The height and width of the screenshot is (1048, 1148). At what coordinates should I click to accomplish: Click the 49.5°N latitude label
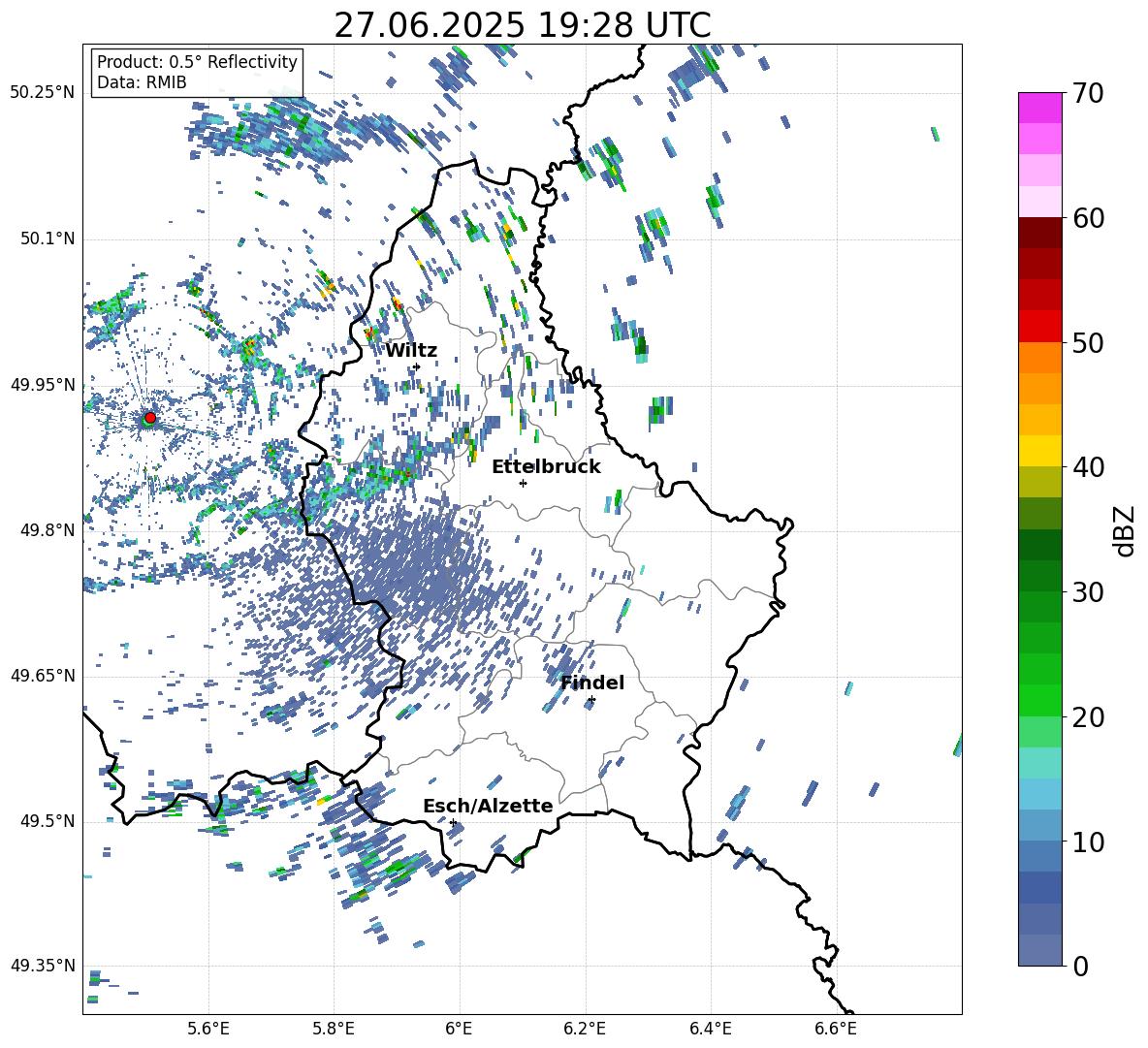(x=48, y=821)
